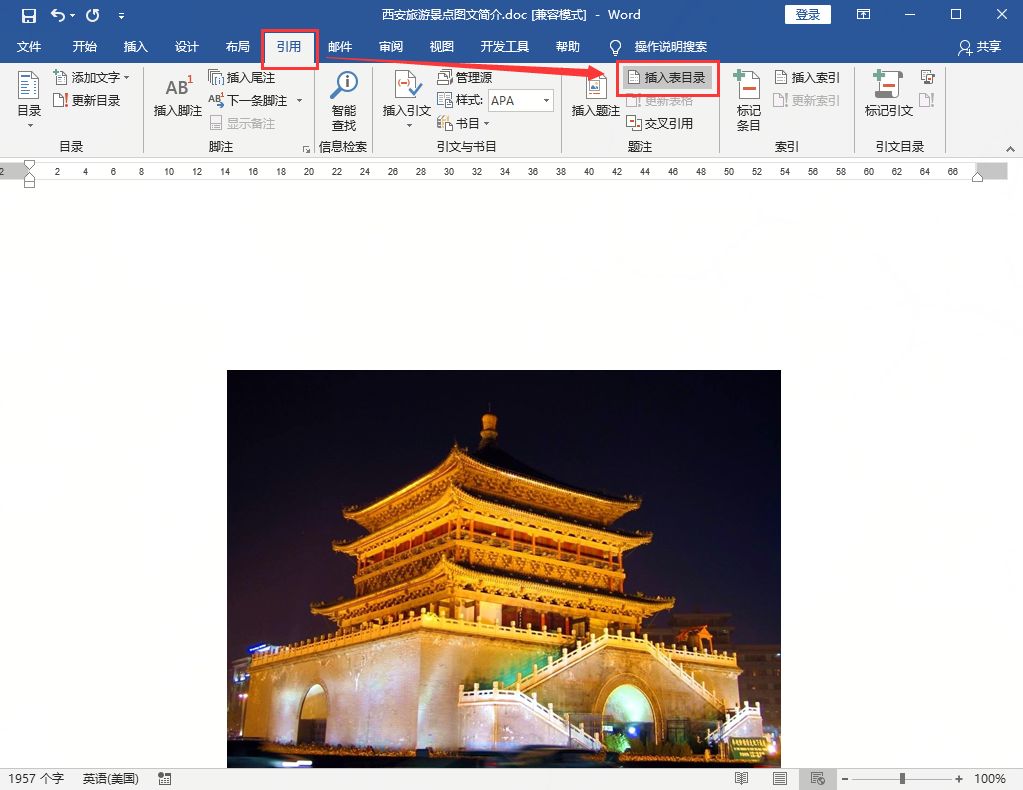Switch to the 审阅 ribbon tab
Viewport: 1023px width, 790px height.
pos(390,45)
